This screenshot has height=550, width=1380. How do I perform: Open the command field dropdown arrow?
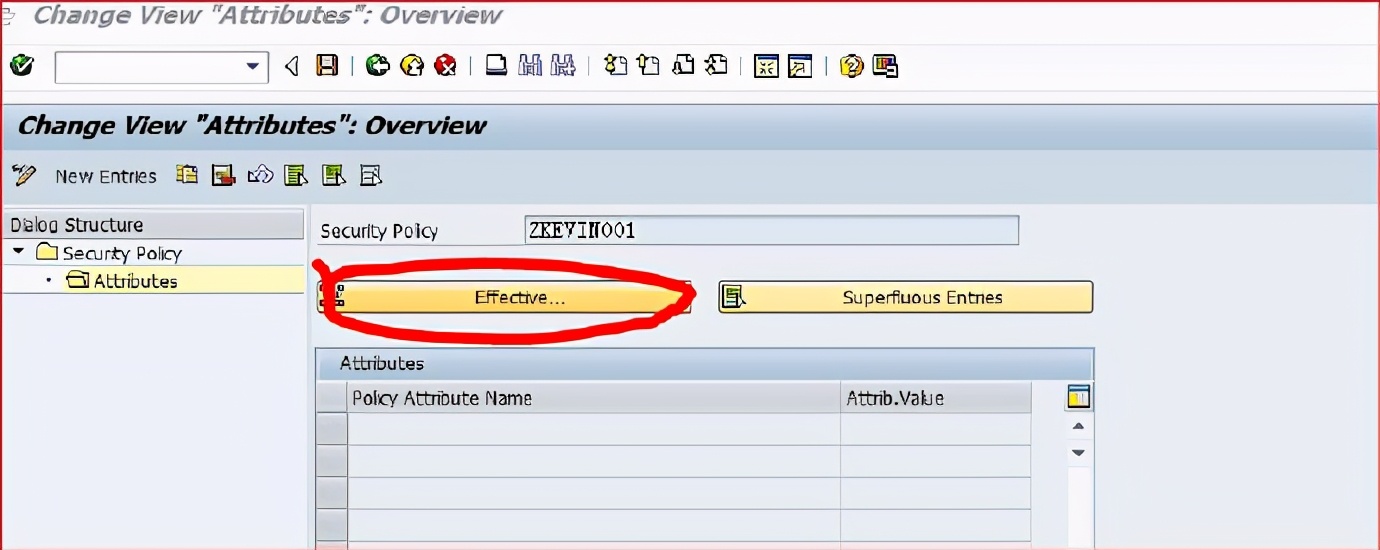pyautogui.click(x=253, y=67)
